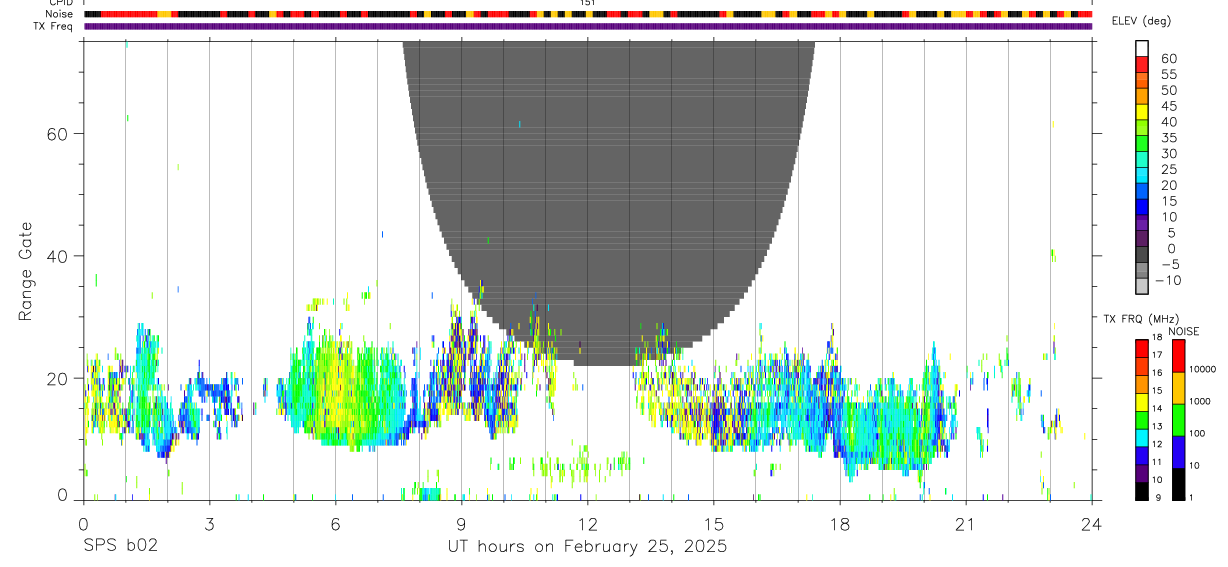This screenshot has width=1228, height=567.
Task: Click the 'Noise' row label at top left
Action: 60,14
